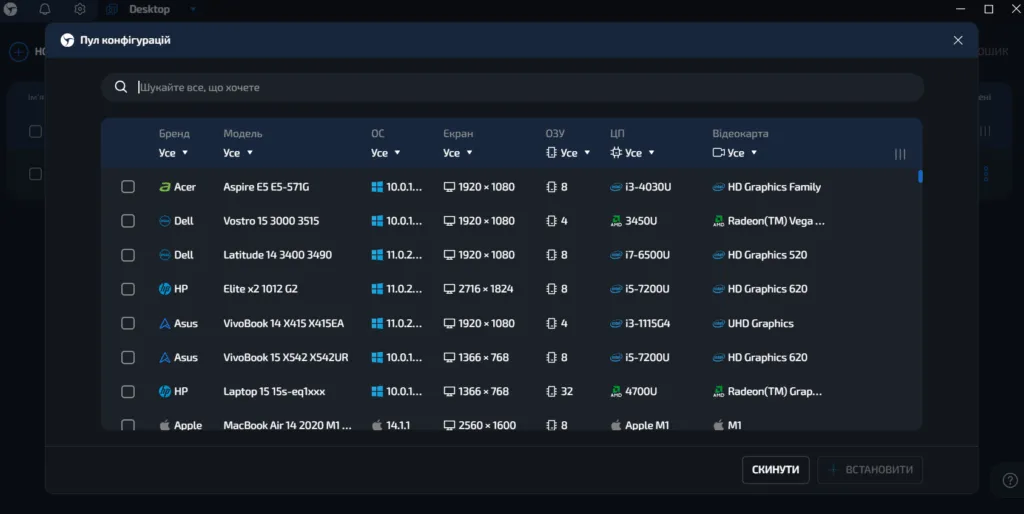Click the Dell logo in Vostro row
The height and width of the screenshot is (514, 1024).
click(165, 221)
